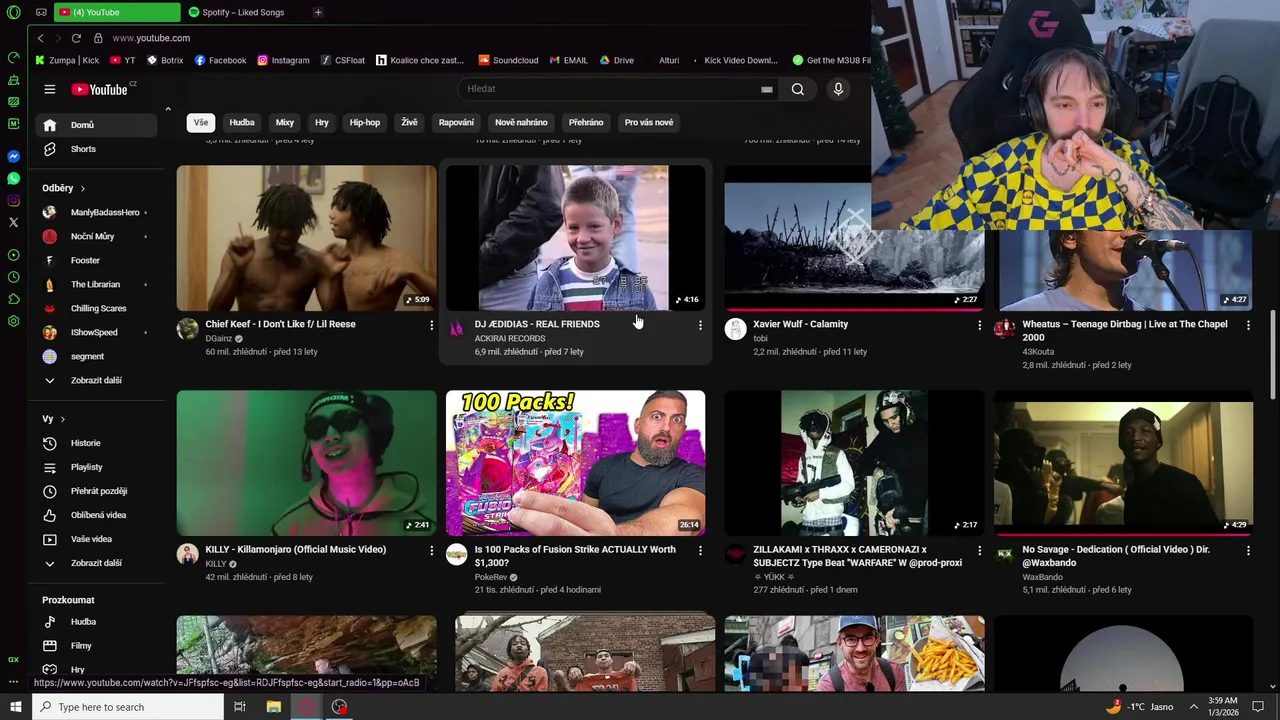Screen dimensions: 1280x720
Task: Click the www.youtube.com address bar
Action: tap(151, 38)
